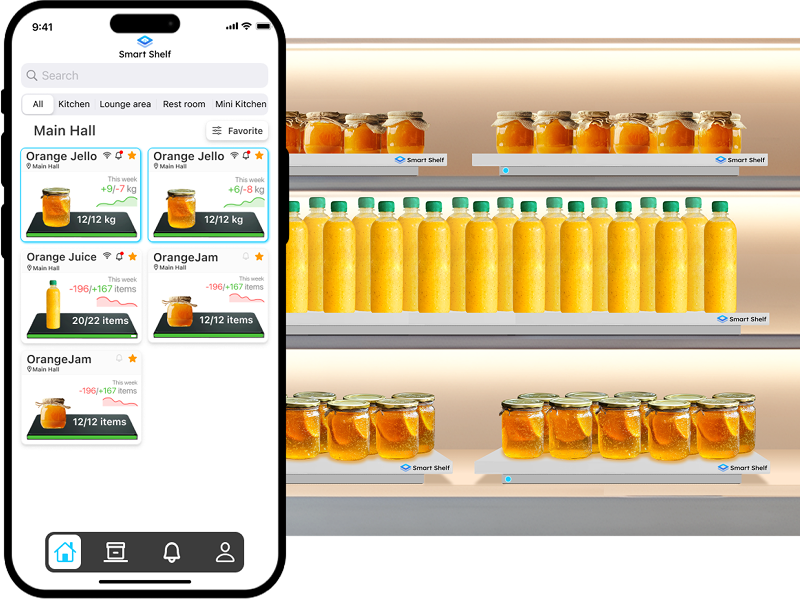Toggle favorite star on Orange Juice card
Viewport: 800px width, 600px height.
[133, 256]
